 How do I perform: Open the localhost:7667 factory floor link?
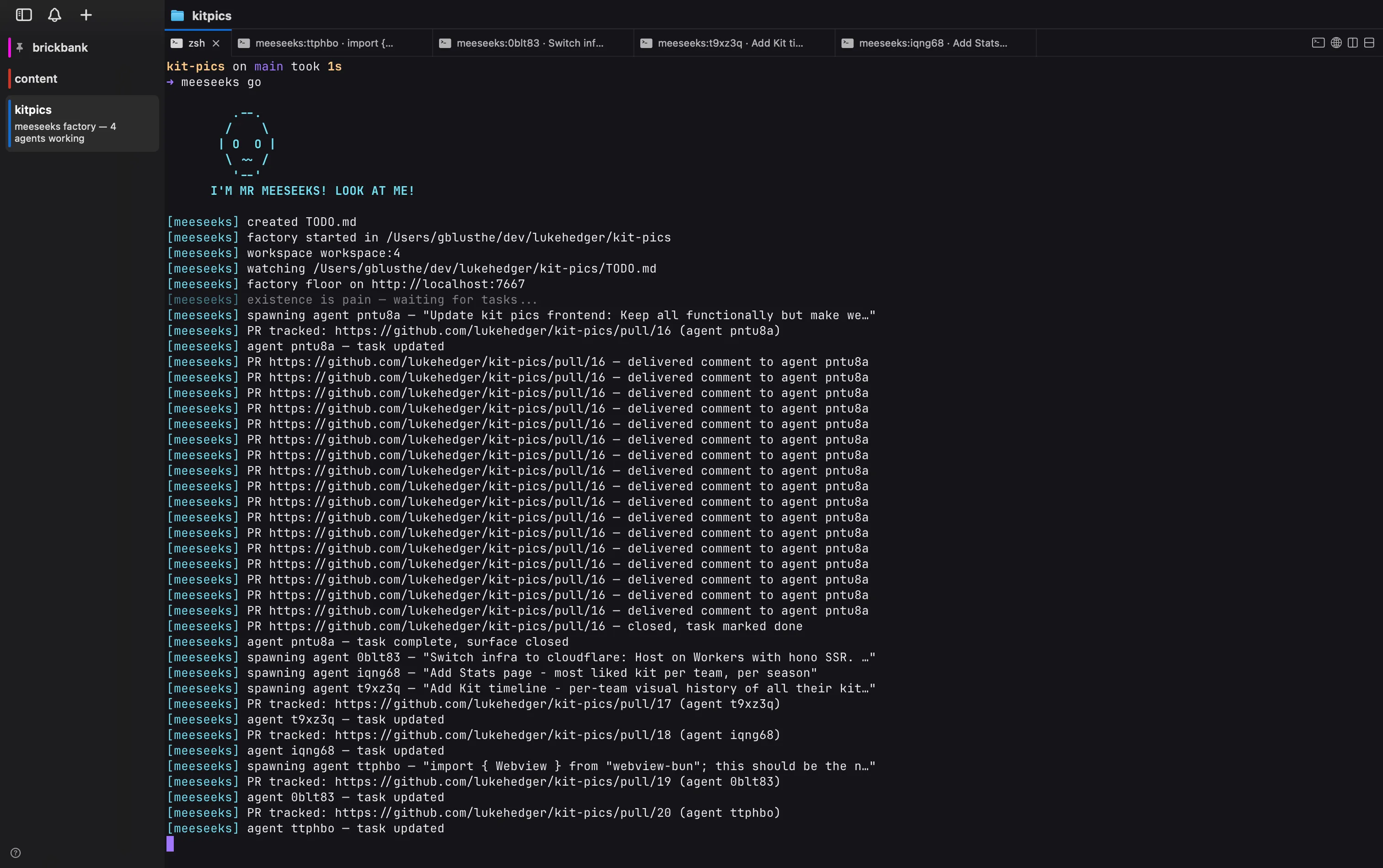(448, 284)
